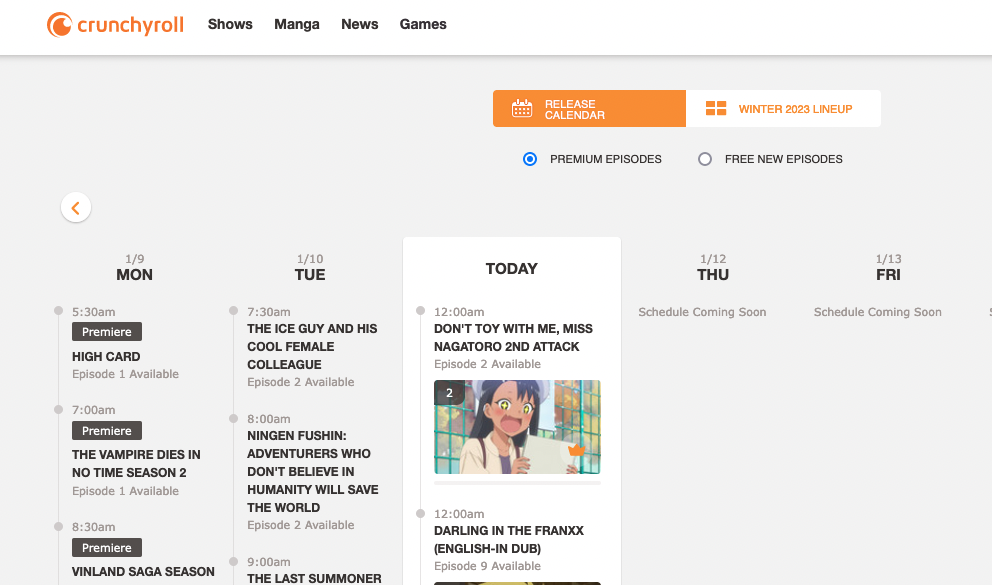Click Episode 2 Available under Ice Guy

coord(301,382)
